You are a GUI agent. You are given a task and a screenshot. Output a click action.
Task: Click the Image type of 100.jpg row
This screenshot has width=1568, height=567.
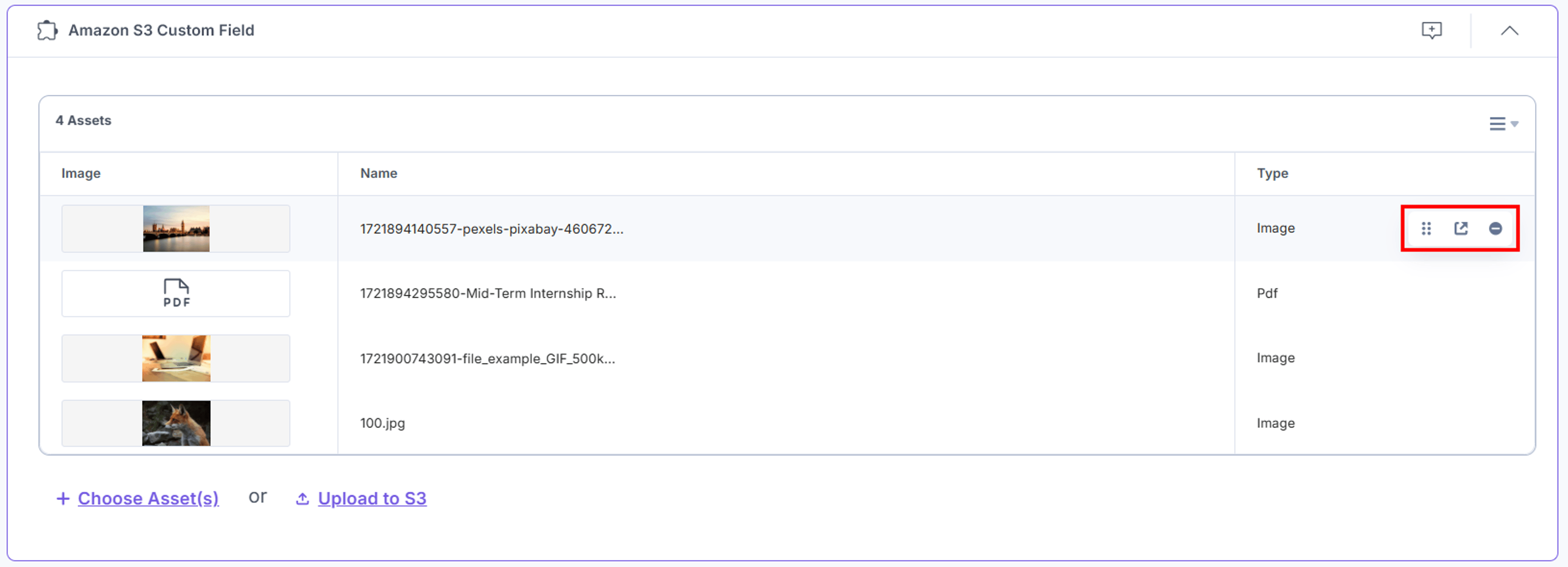pos(1276,423)
